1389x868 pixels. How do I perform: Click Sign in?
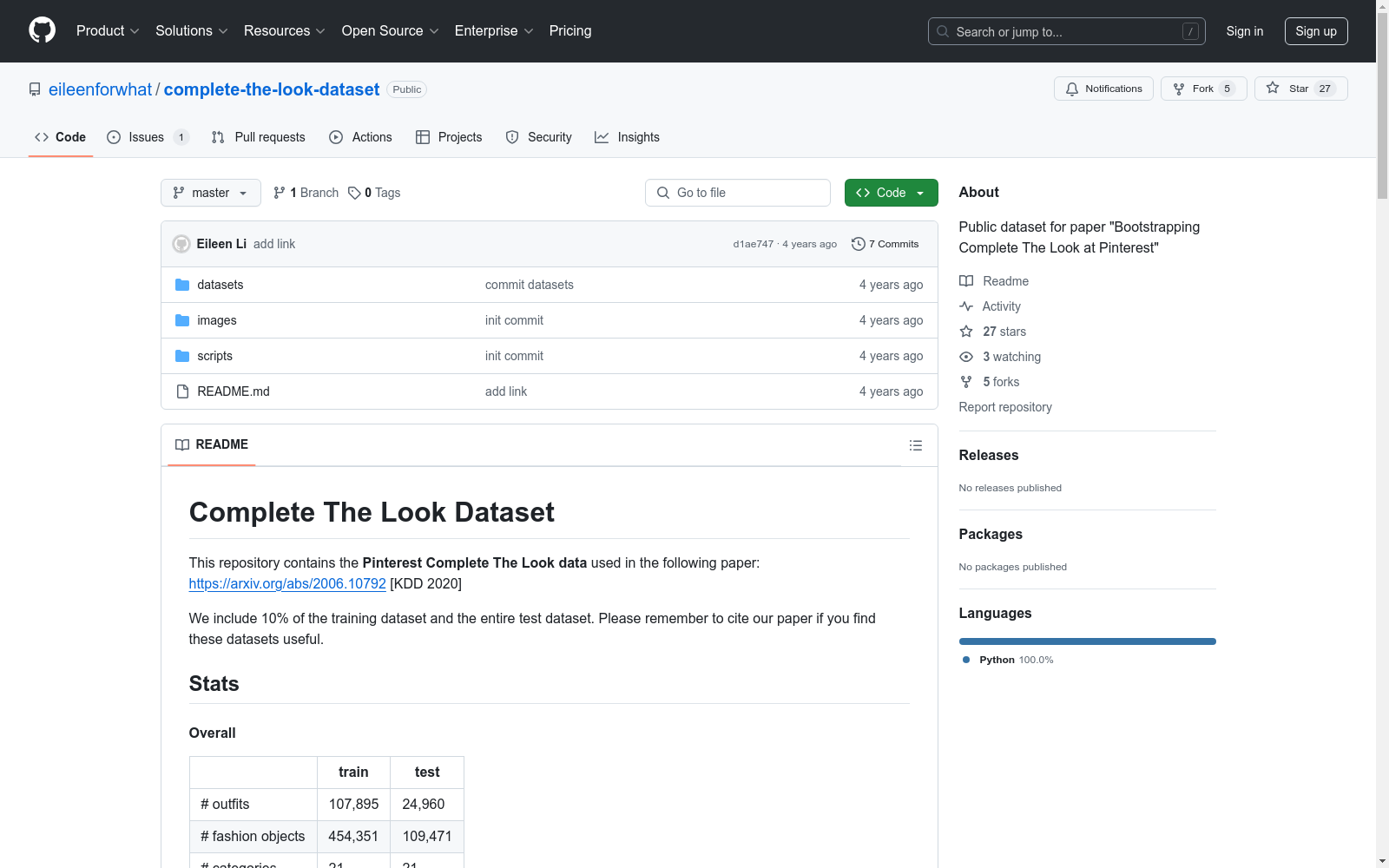pos(1245,31)
